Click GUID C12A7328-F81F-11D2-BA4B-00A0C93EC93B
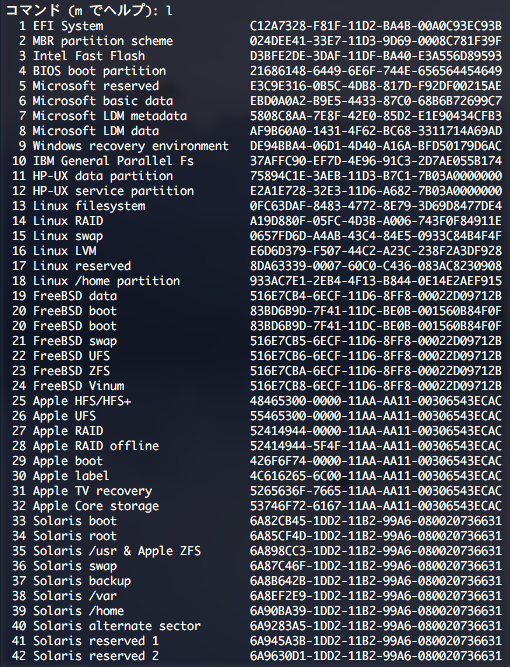The width and height of the screenshot is (510, 667). coord(376,26)
